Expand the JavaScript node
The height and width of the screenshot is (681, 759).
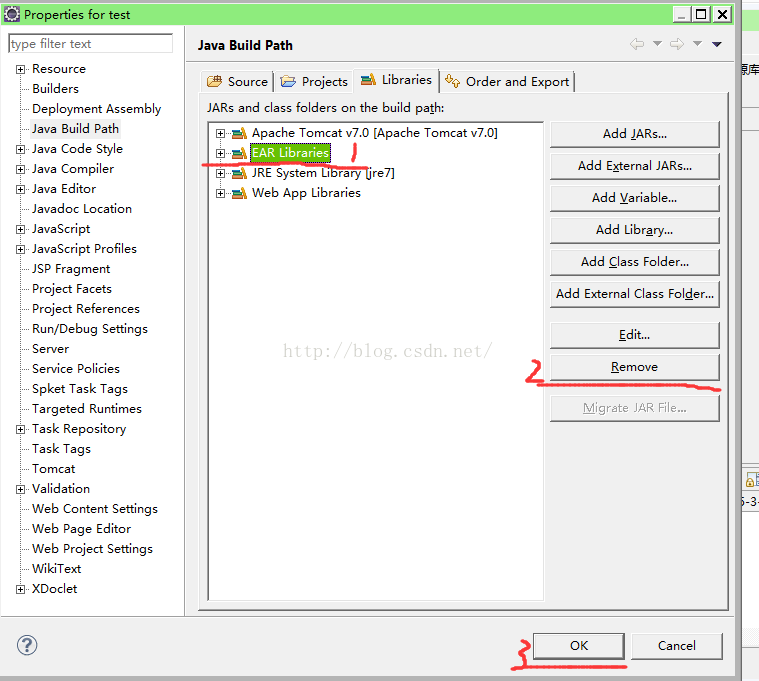(x=20, y=229)
